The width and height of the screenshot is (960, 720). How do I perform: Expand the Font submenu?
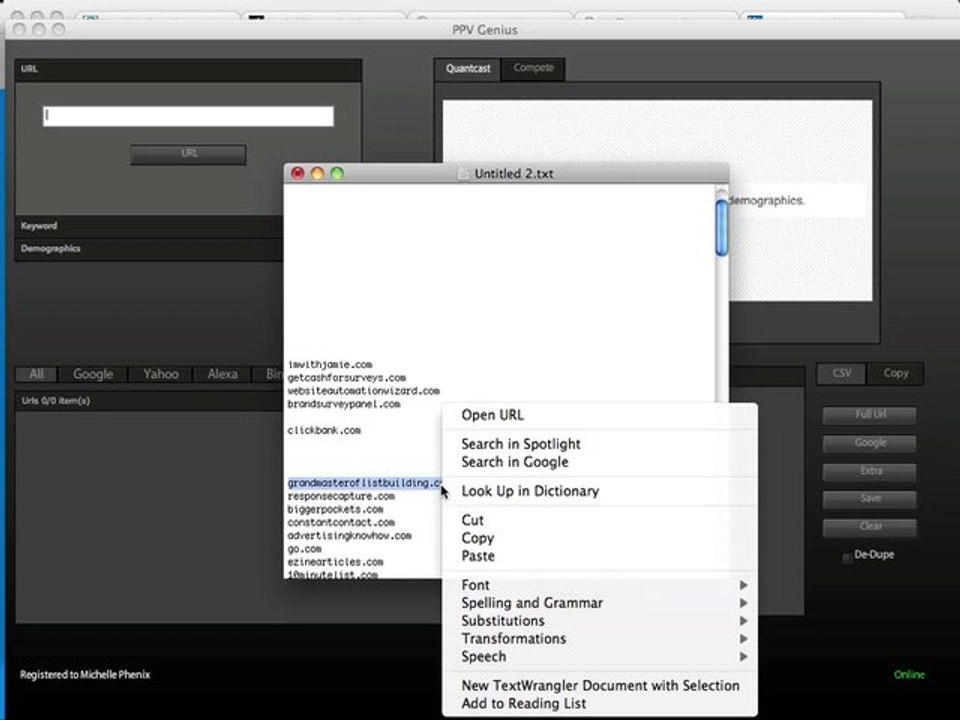[x=599, y=585]
